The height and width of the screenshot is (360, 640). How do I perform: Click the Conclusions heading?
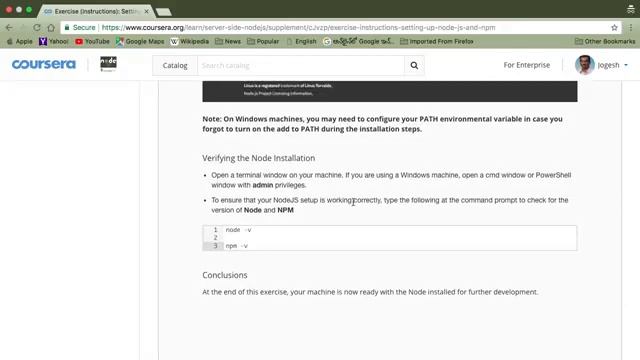pyautogui.click(x=224, y=275)
